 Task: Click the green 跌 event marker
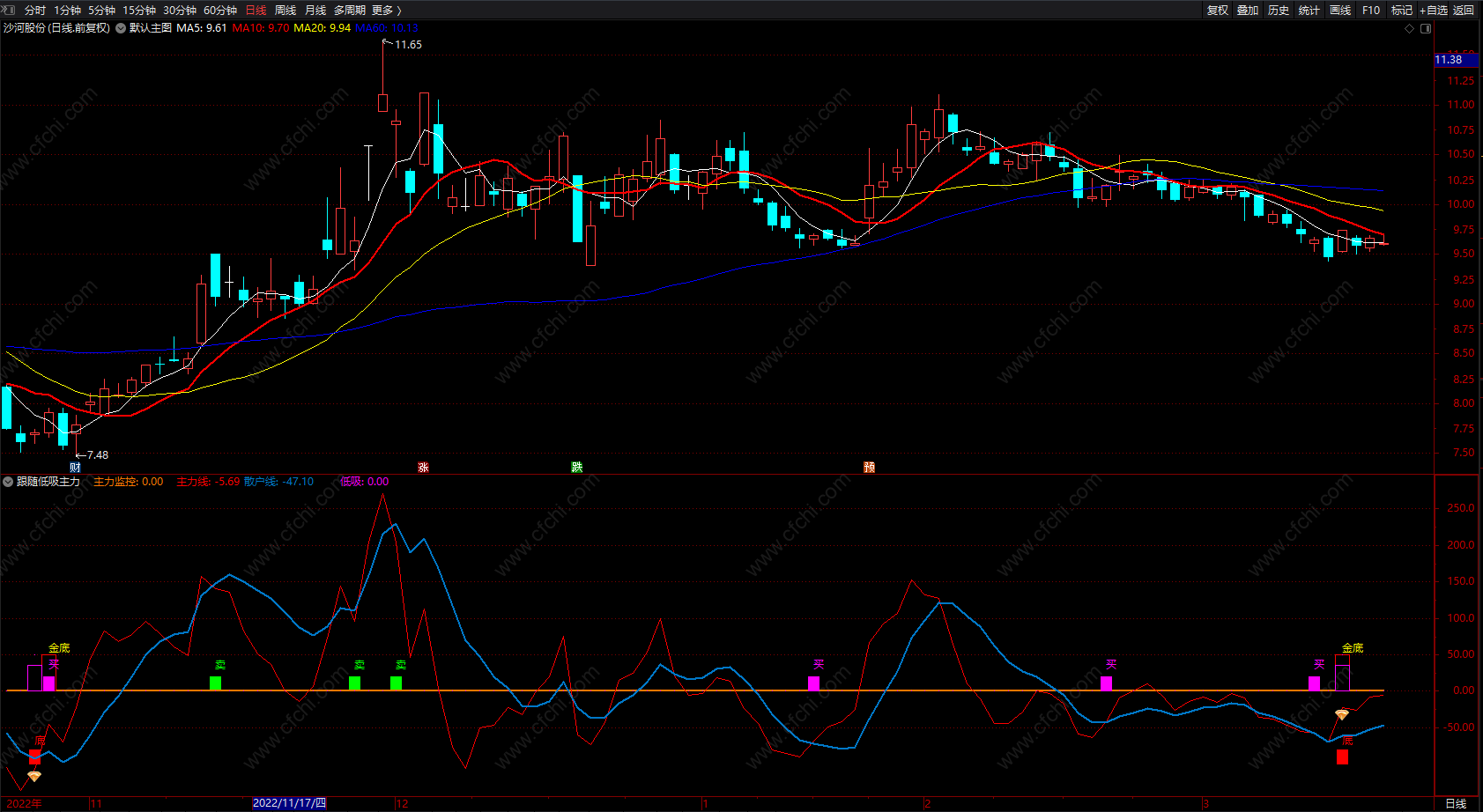[x=576, y=467]
